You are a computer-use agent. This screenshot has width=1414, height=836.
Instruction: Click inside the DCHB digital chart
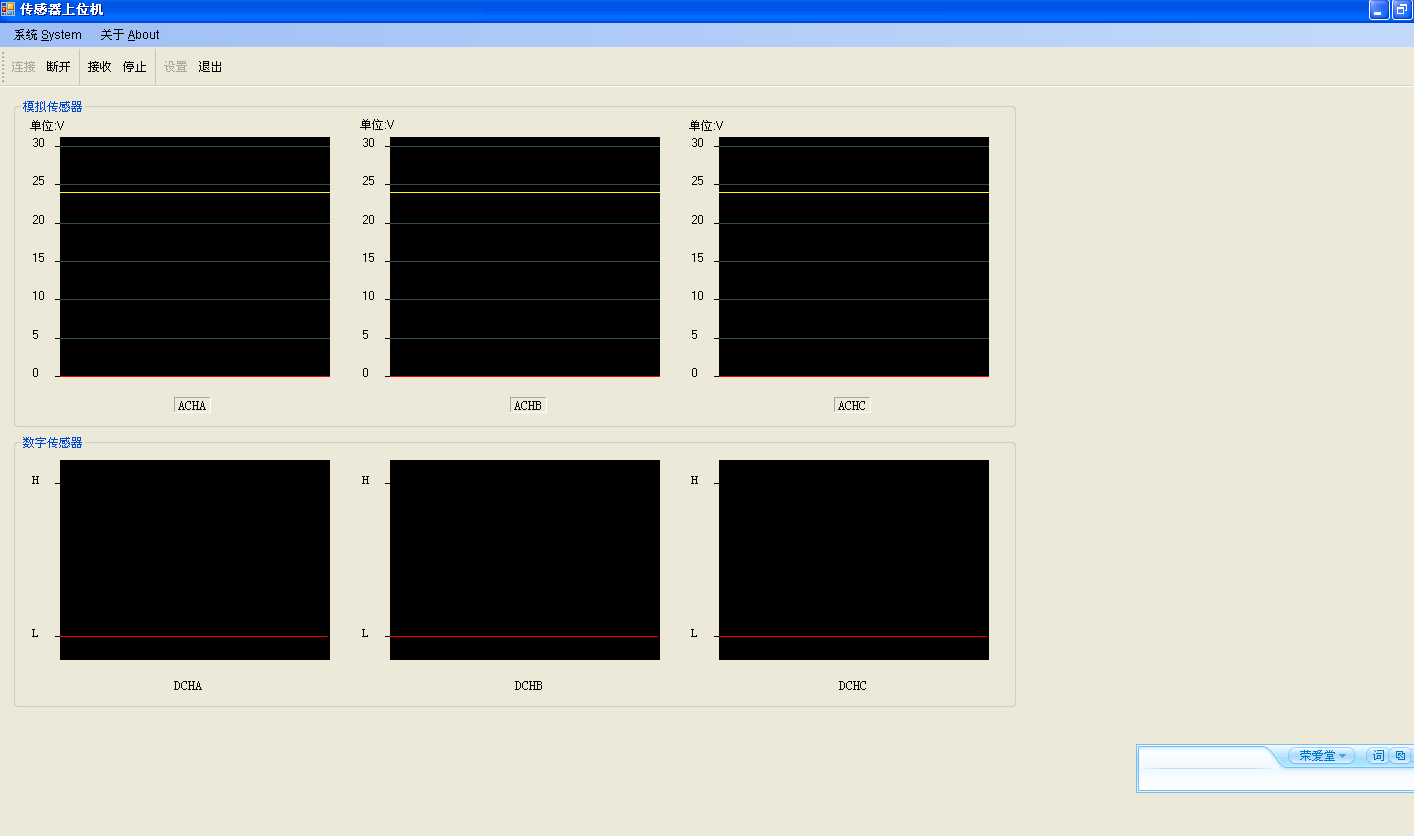tap(525, 560)
